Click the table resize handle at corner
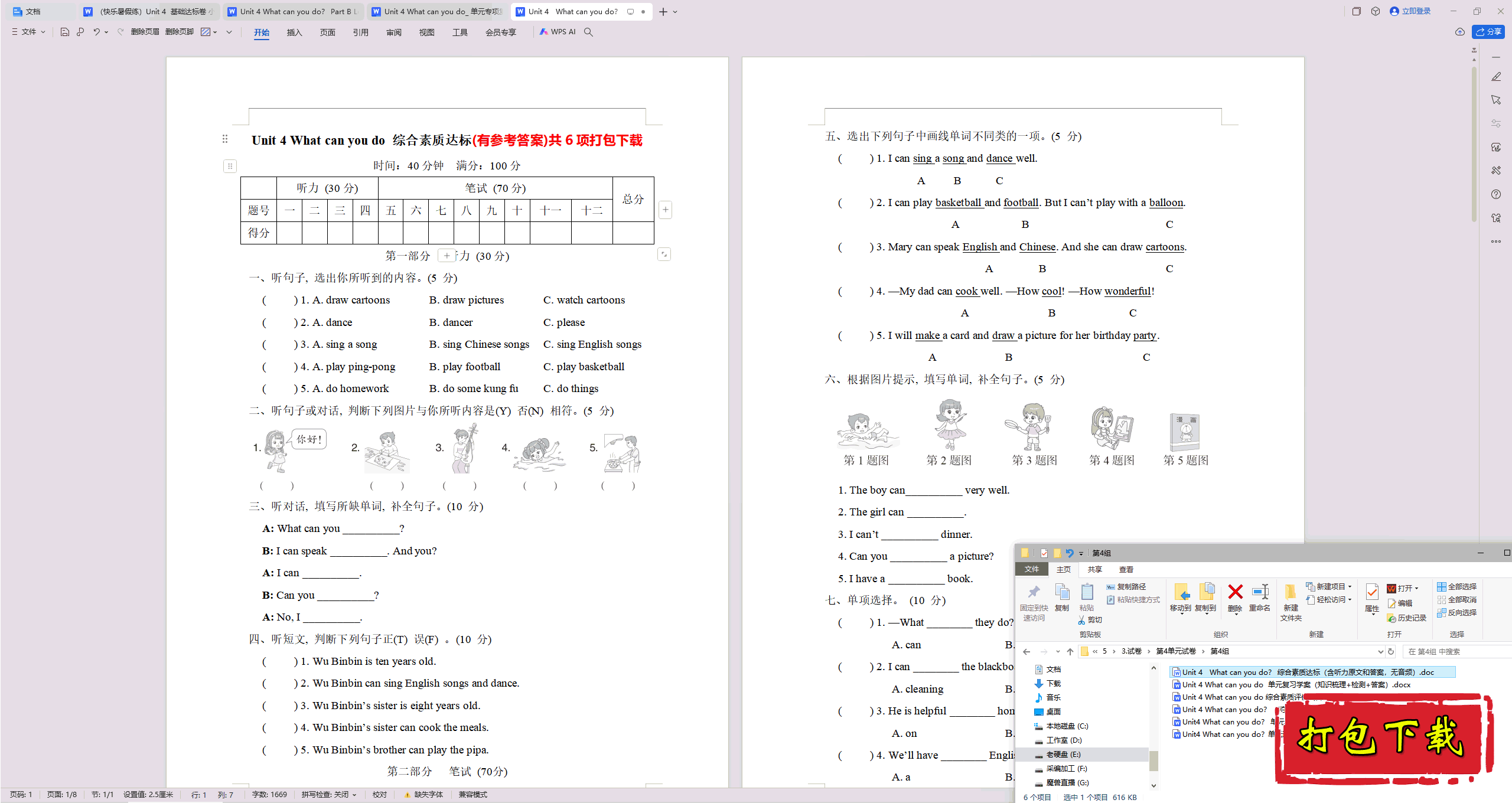 point(664,254)
